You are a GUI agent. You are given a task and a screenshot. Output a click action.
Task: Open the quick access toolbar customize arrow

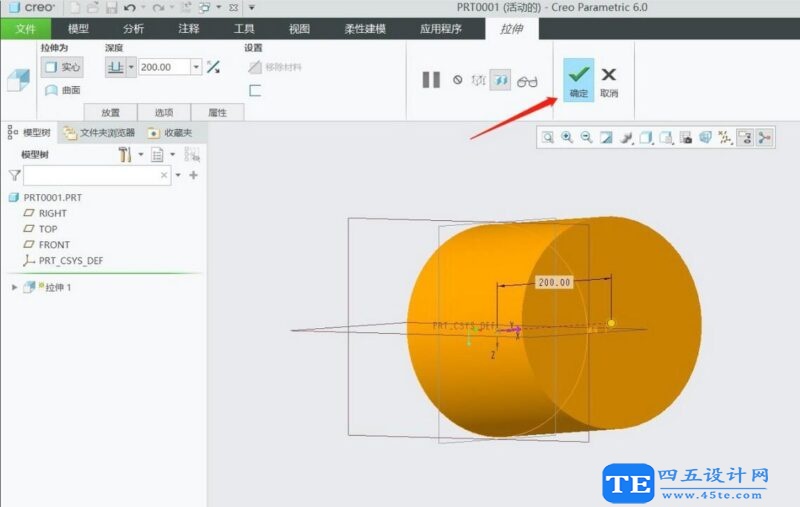(252, 8)
